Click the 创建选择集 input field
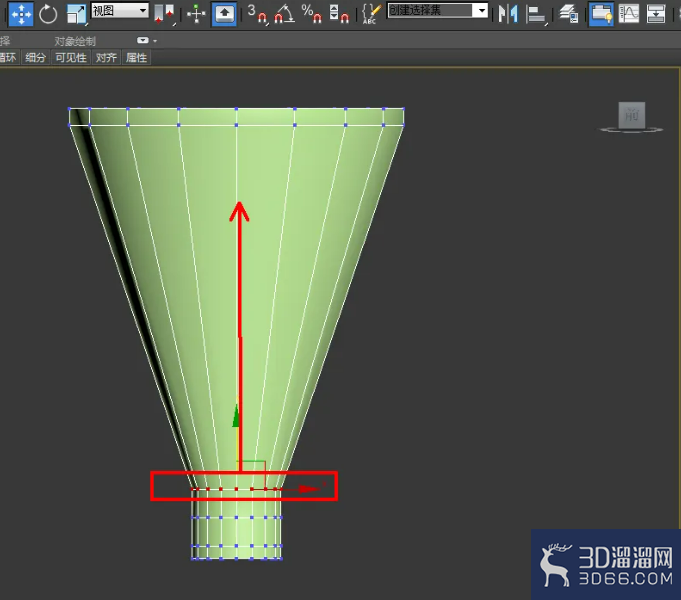 (430, 10)
